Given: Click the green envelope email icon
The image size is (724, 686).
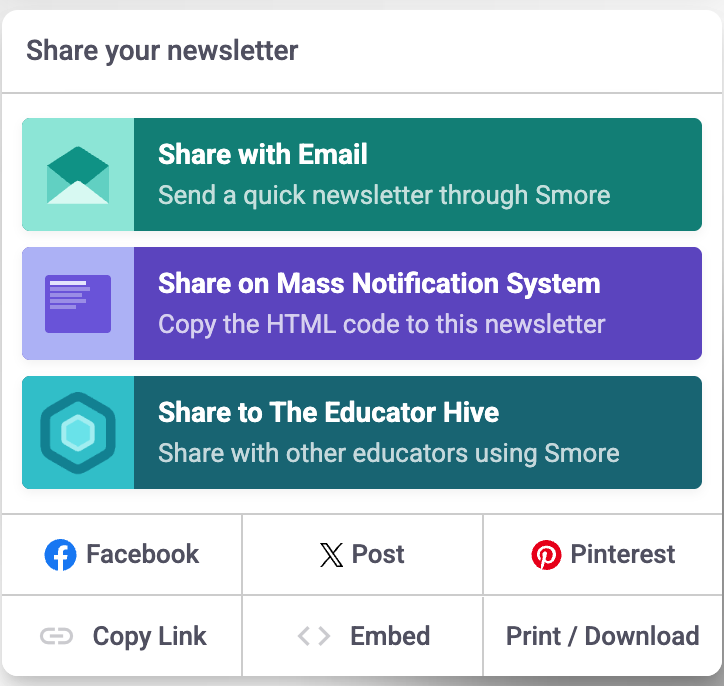Looking at the screenshot, I should pyautogui.click(x=78, y=175).
